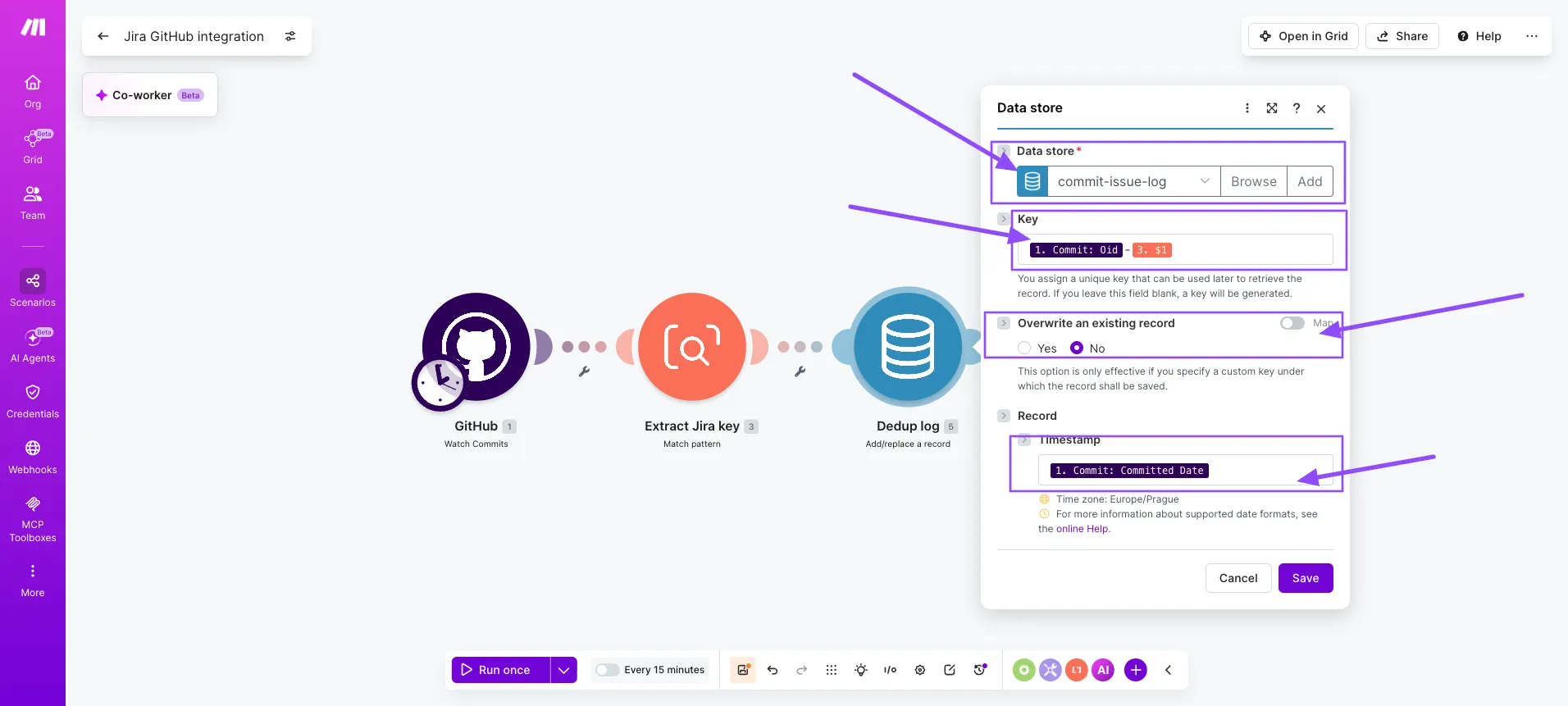Toggle the Every 15 minutes schedule switch
The width and height of the screenshot is (1568, 706).
click(x=607, y=670)
